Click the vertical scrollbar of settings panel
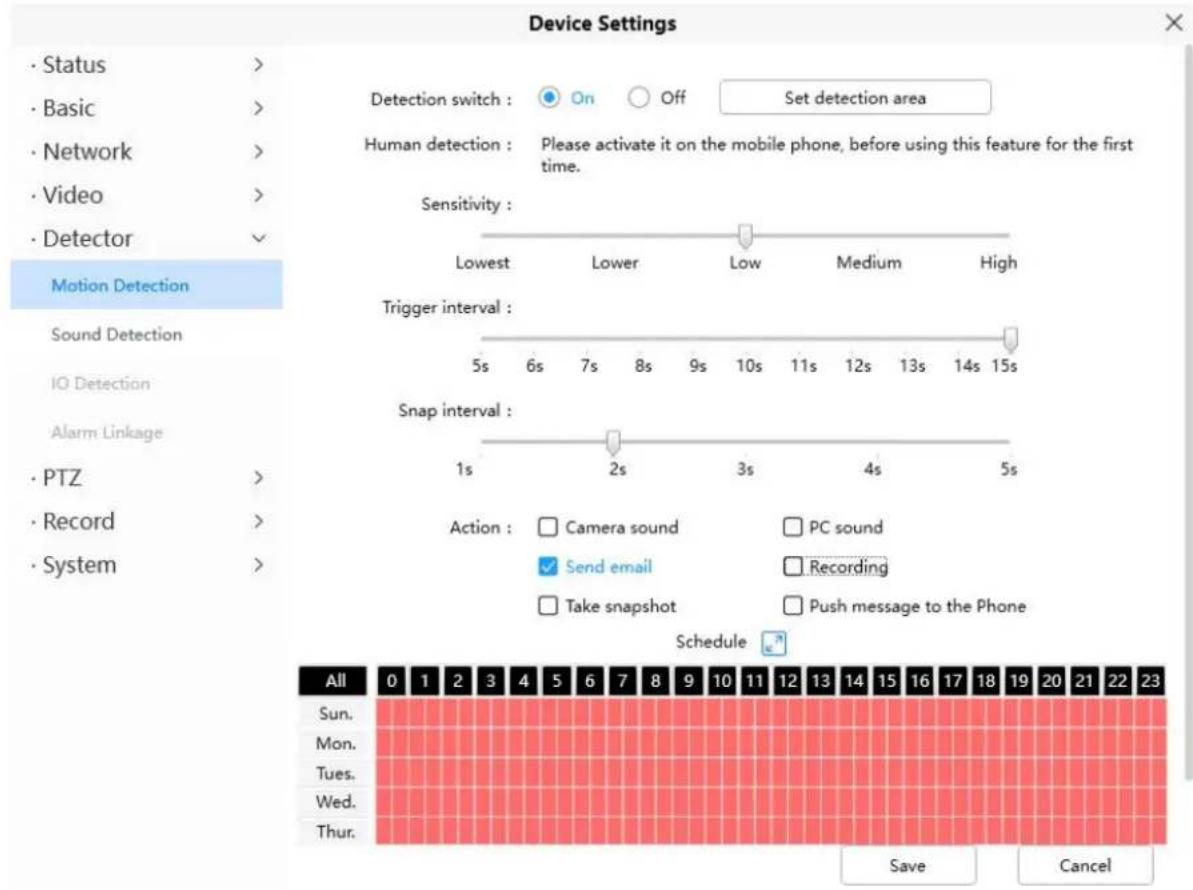 pyautogui.click(x=1188, y=411)
